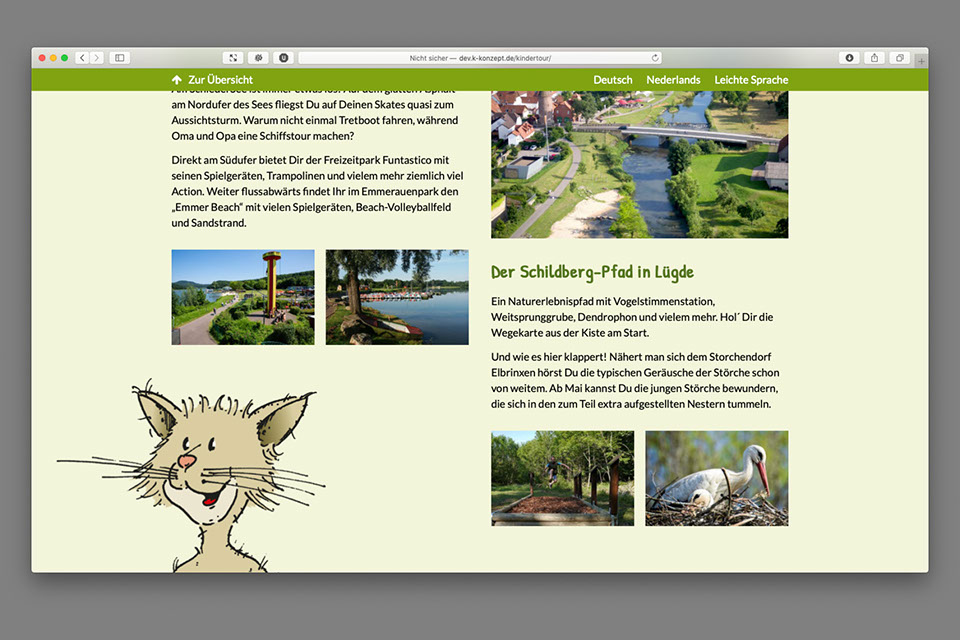Screen dimensions: 960x640
Task: Open a new tab with the plus button
Action: (x=921, y=60)
